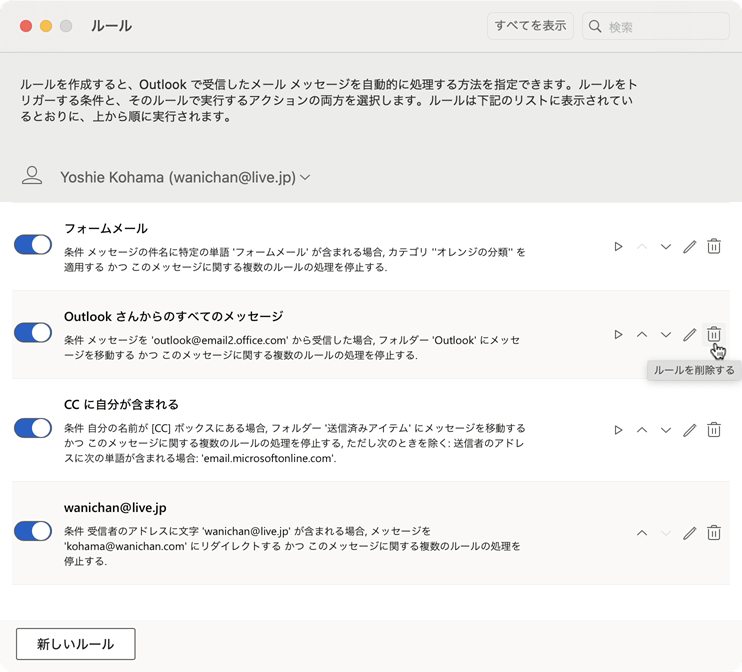Delete the Outlook さんからのすべてのメッセージ rule
Screen dimensions: 742x672
714,334
